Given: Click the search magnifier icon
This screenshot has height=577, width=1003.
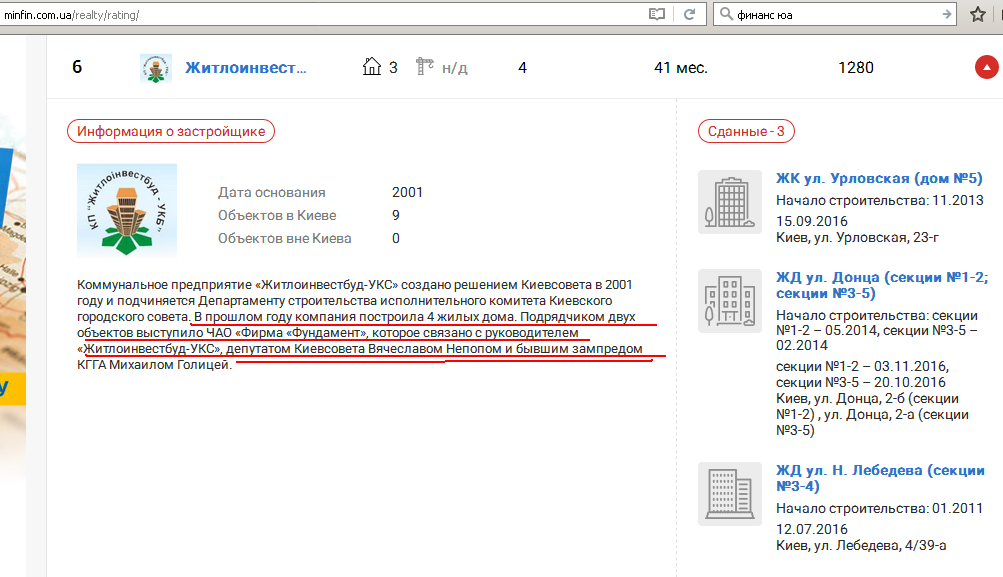Looking at the screenshot, I should [726, 14].
